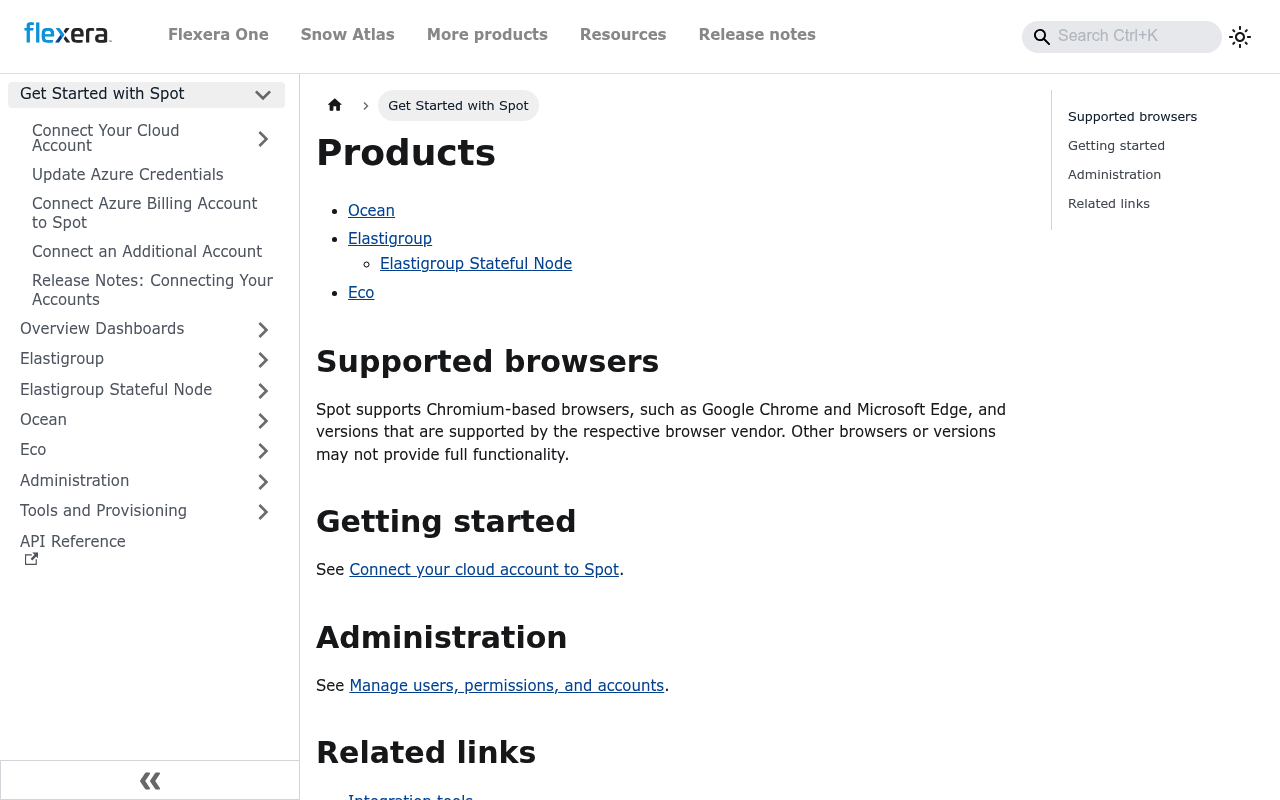Collapse the Get Started with Spot chevron

[263, 95]
